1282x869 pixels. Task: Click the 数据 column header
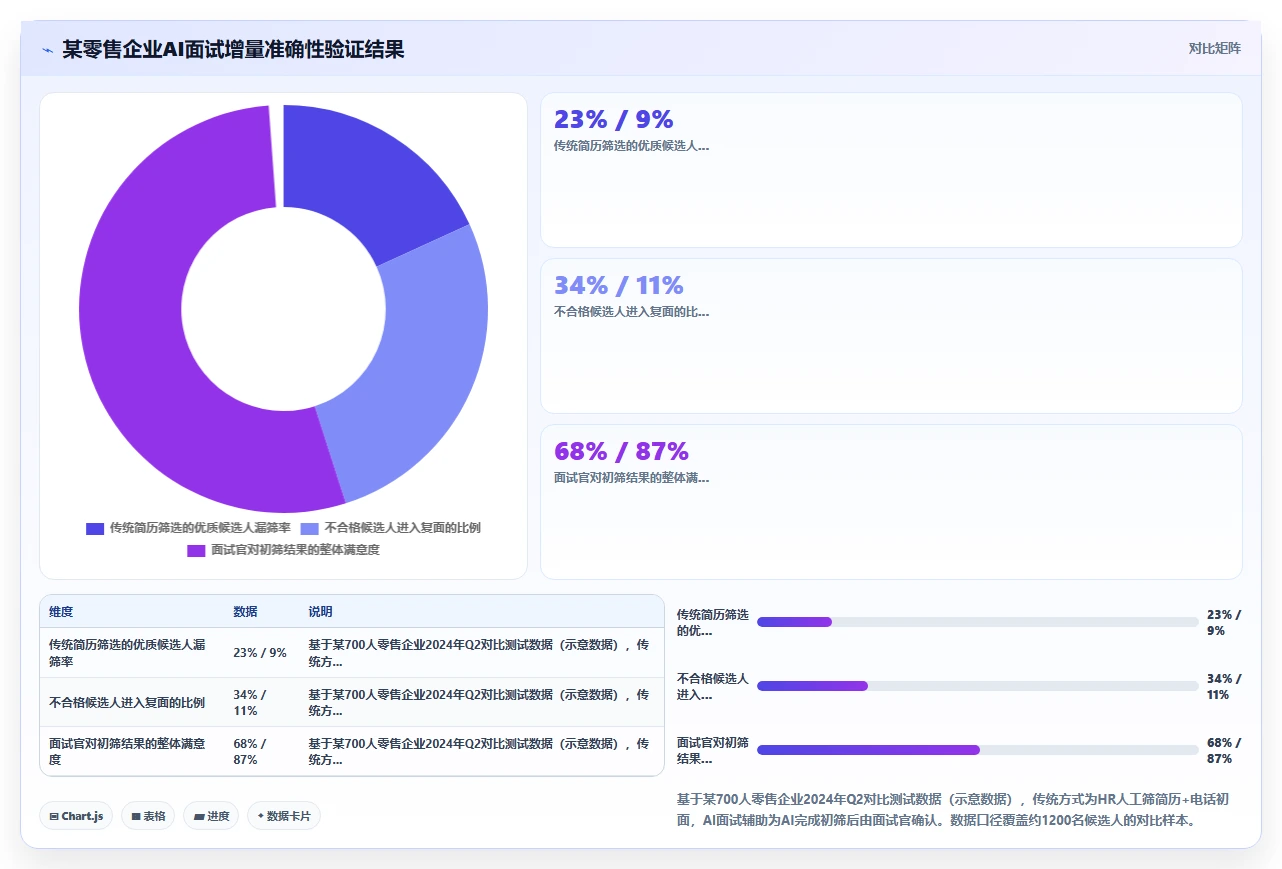[x=245, y=612]
